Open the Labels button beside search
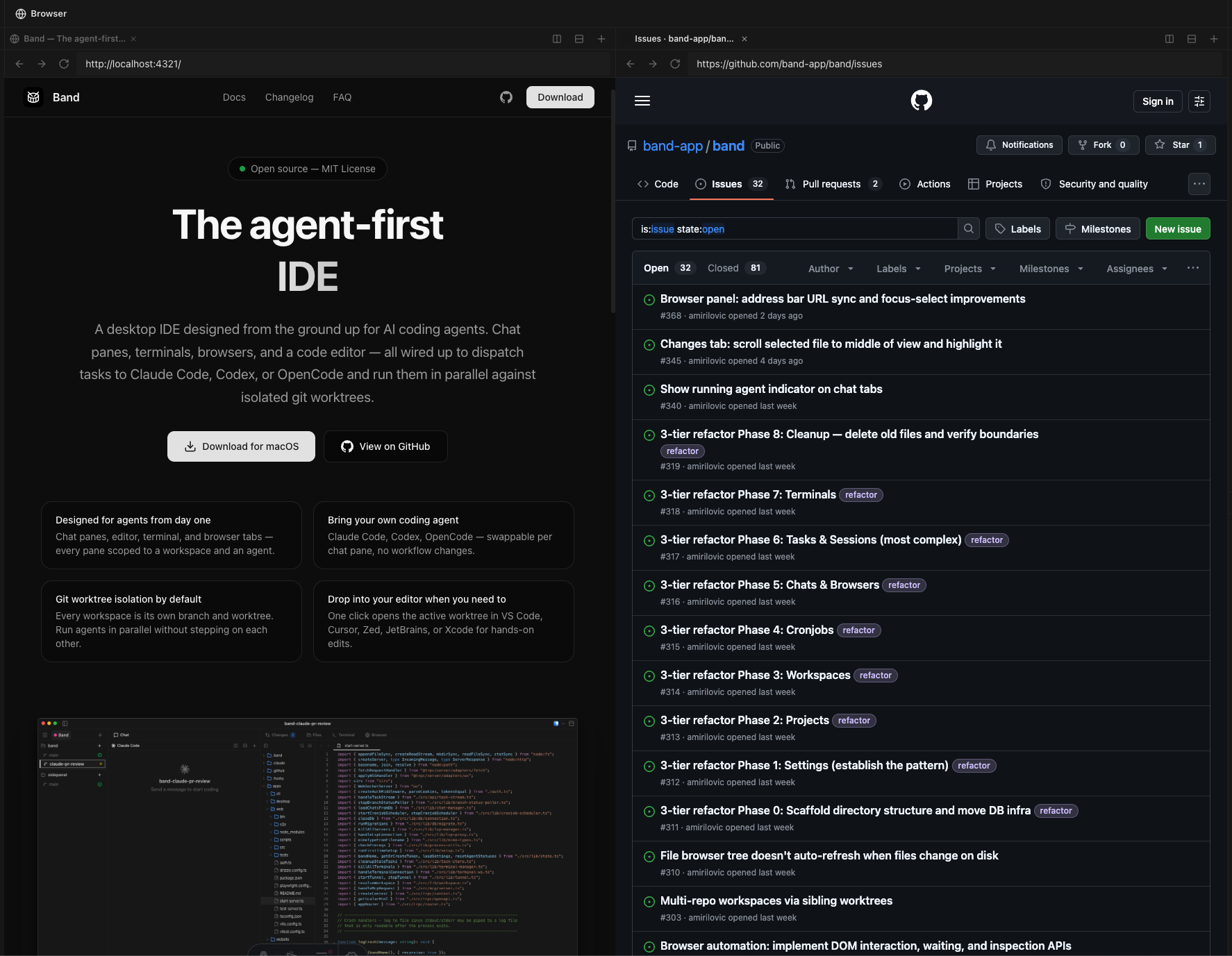The width and height of the screenshot is (1232, 956). pyautogui.click(x=1017, y=228)
